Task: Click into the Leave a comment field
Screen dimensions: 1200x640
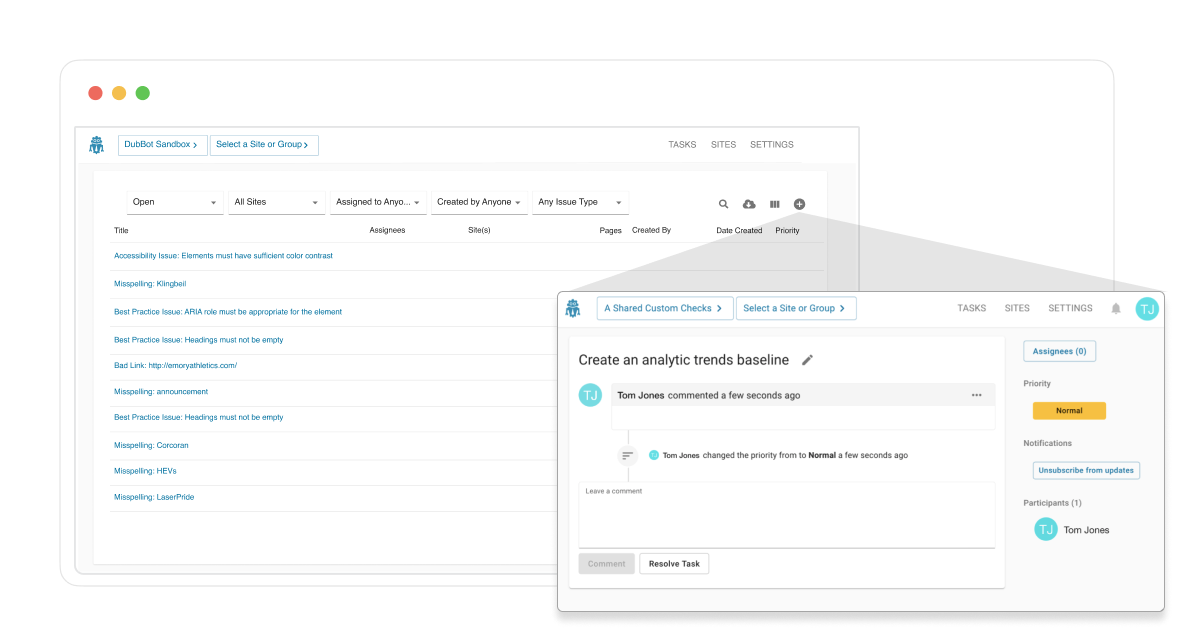Action: 786,514
